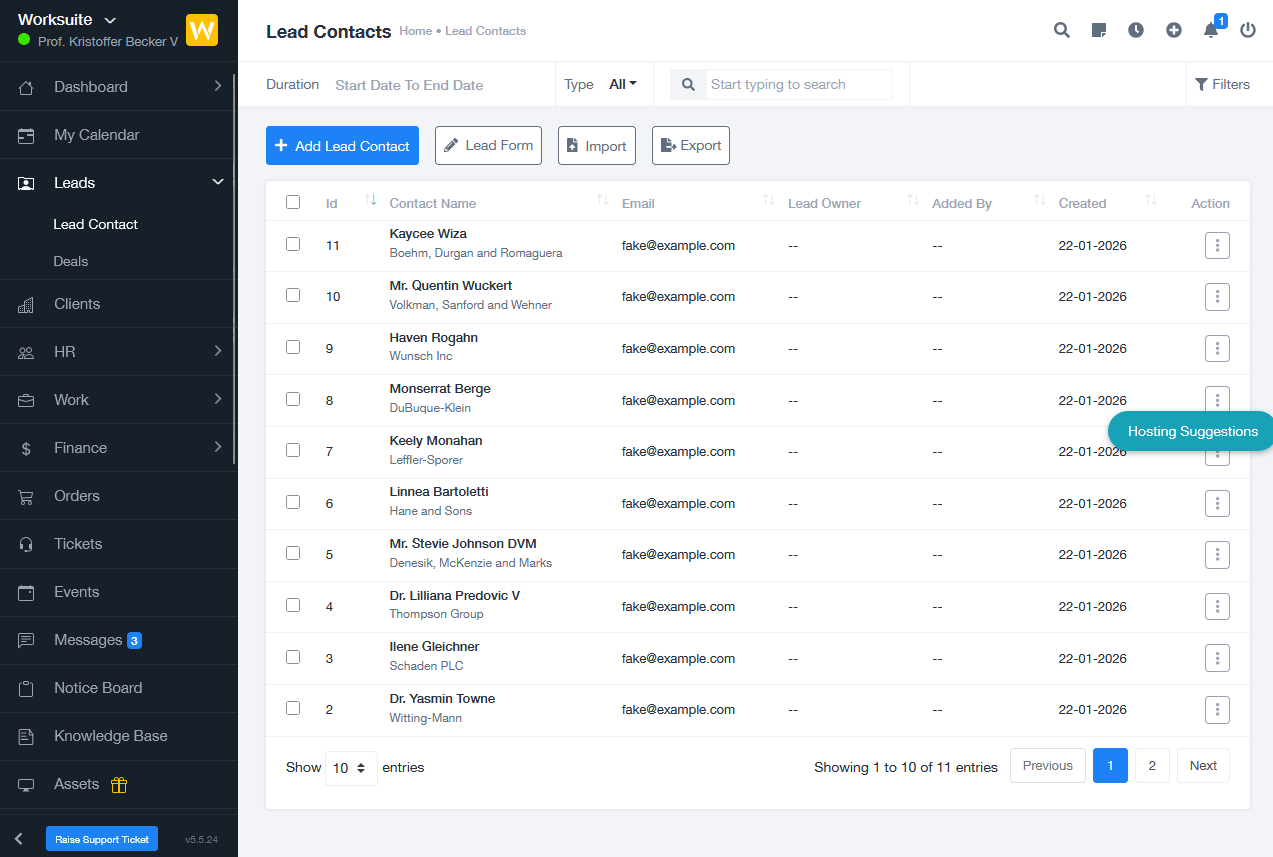Click the Add Lead Contact button

click(x=342, y=146)
